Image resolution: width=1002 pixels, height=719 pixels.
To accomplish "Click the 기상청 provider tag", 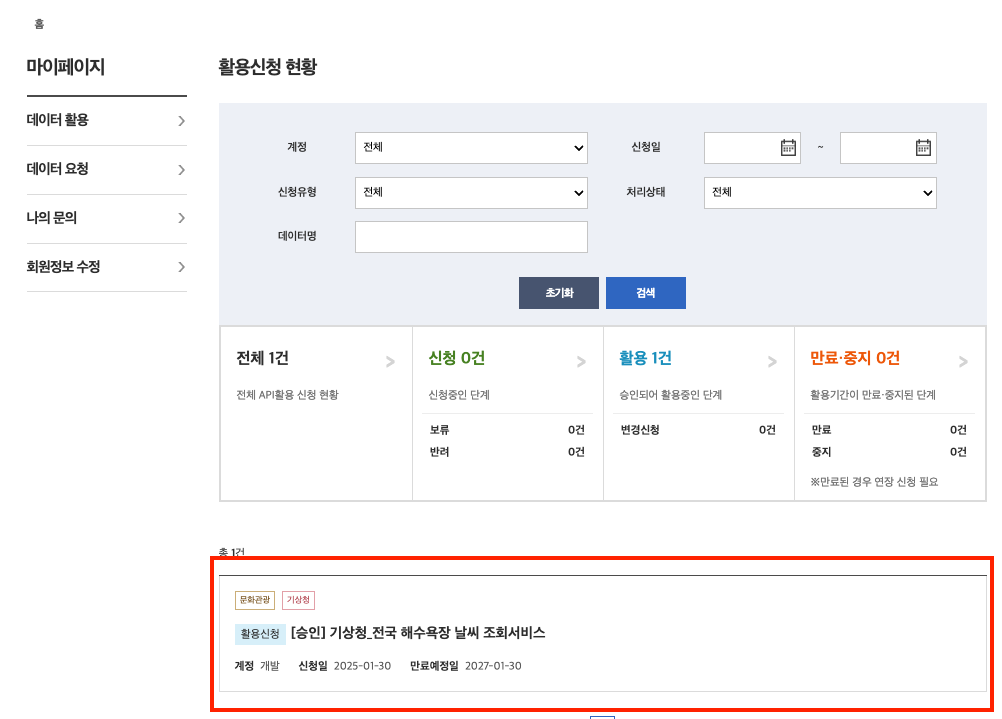I will [298, 600].
